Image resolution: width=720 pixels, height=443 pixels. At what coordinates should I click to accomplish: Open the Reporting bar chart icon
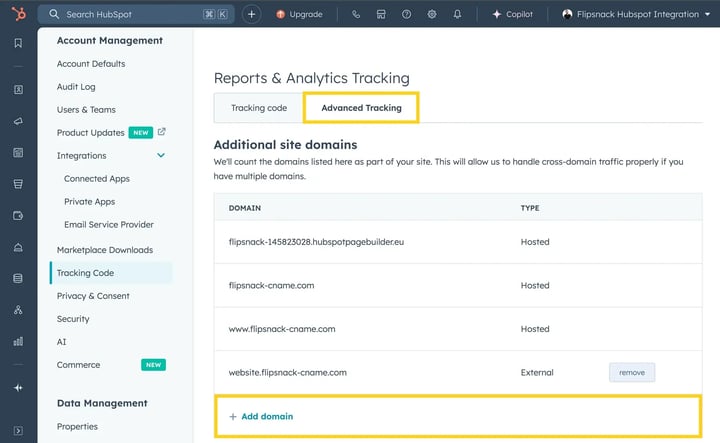(x=18, y=341)
